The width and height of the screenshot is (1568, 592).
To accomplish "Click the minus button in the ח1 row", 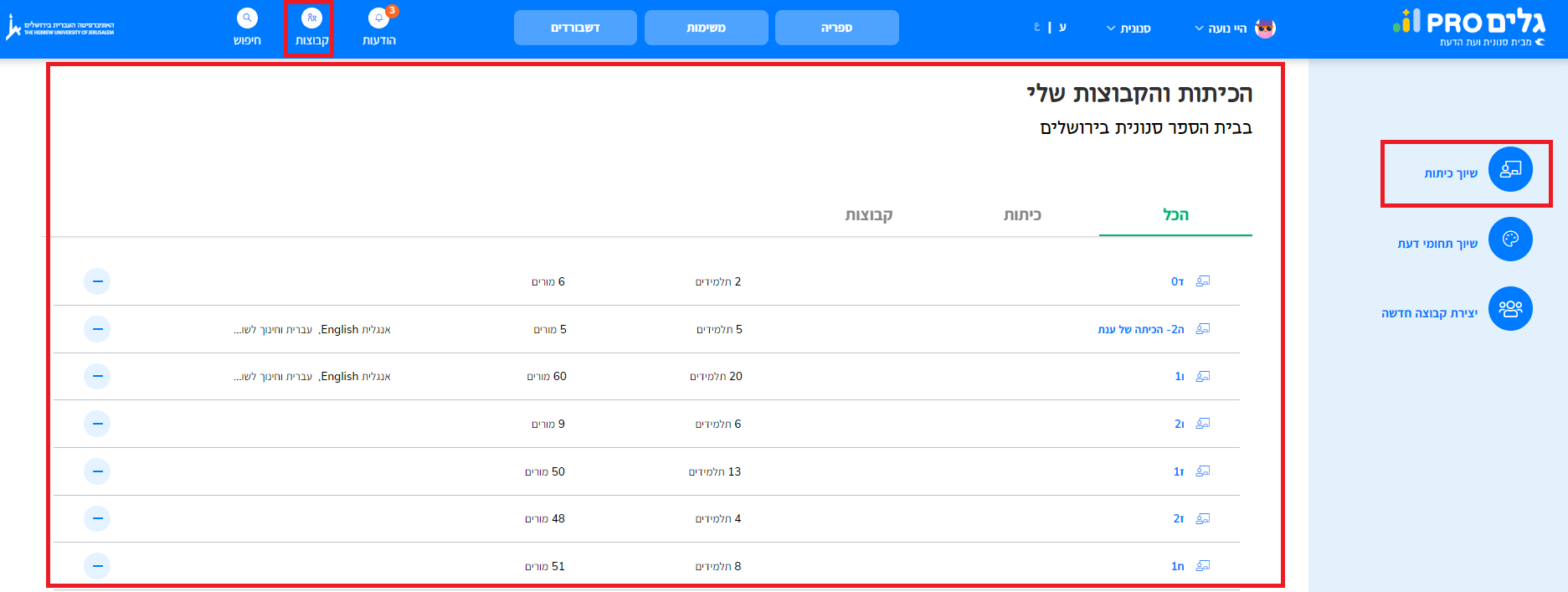I will [97, 566].
